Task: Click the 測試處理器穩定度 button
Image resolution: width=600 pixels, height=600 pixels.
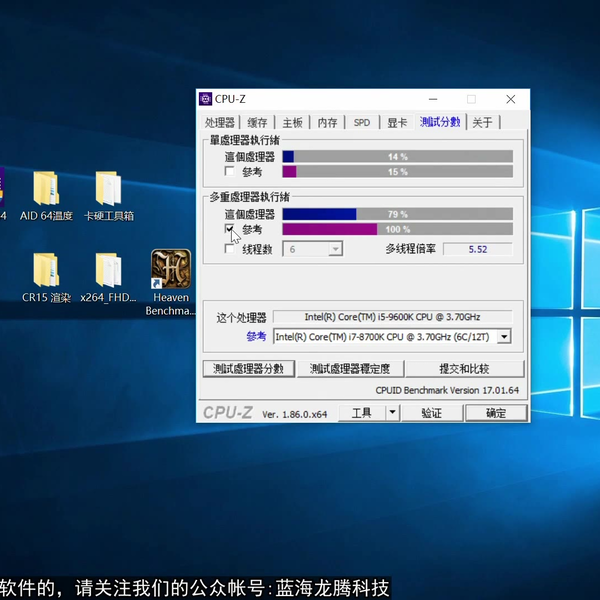Action: (x=350, y=368)
